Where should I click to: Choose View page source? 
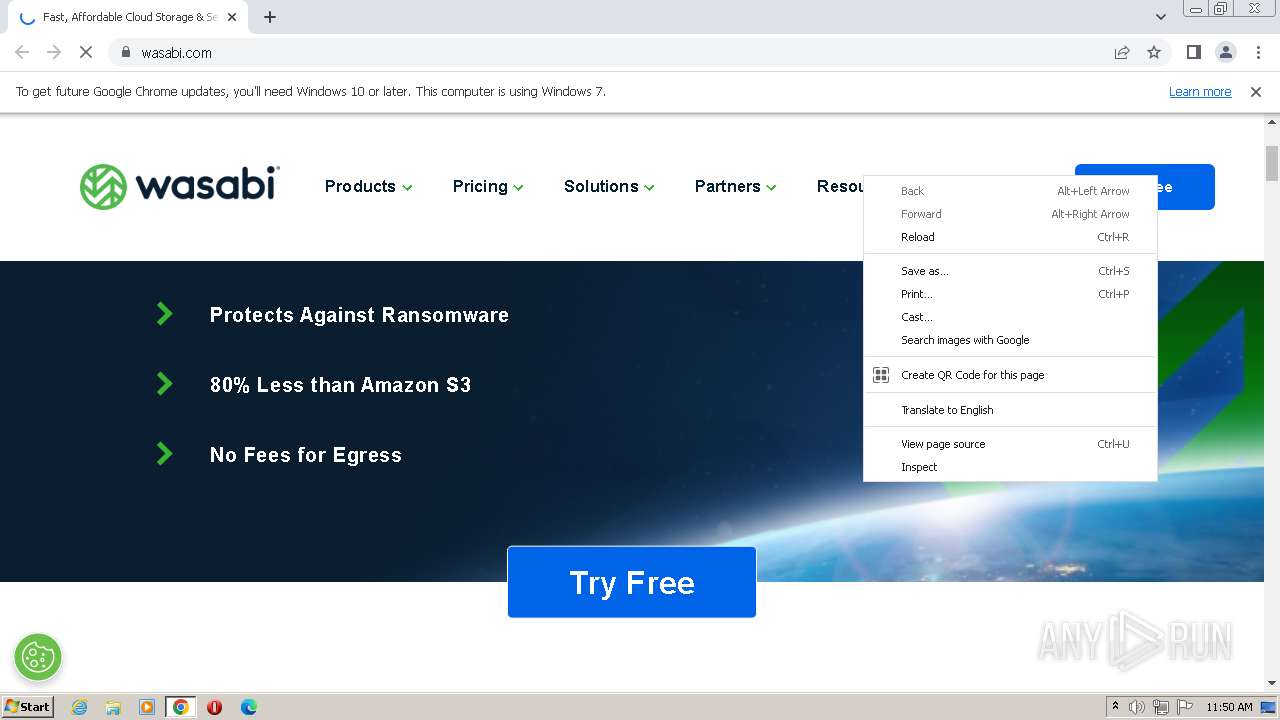pyautogui.click(x=1010, y=444)
